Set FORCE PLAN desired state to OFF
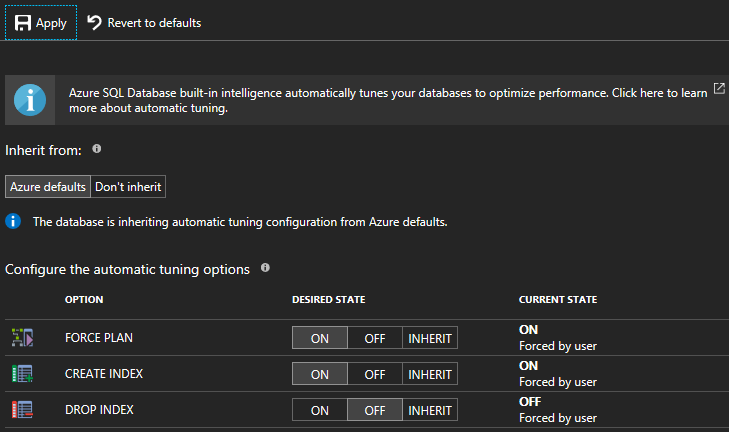Viewport: 729px width, 432px height. (375, 338)
